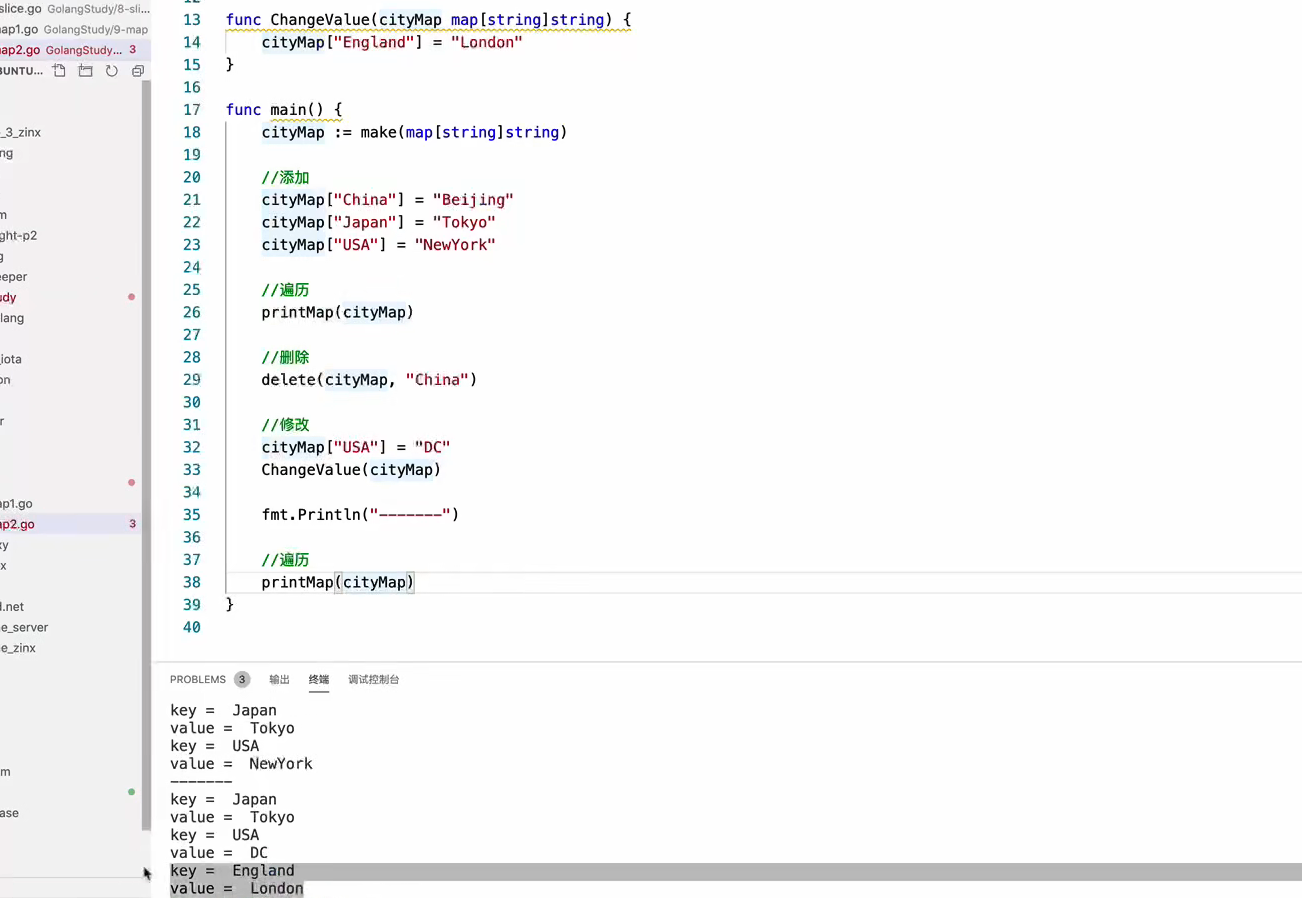Switch to the 输出 output tab
The height and width of the screenshot is (898, 1302).
coord(279,680)
